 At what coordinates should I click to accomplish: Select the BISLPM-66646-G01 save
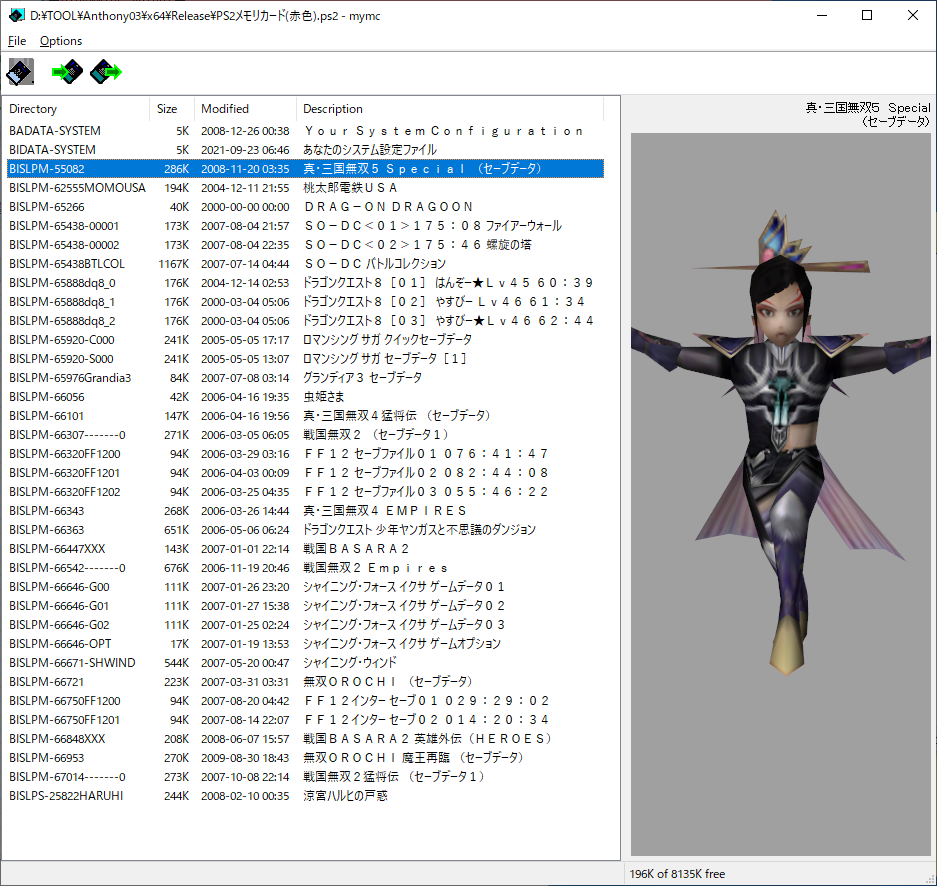[305, 606]
